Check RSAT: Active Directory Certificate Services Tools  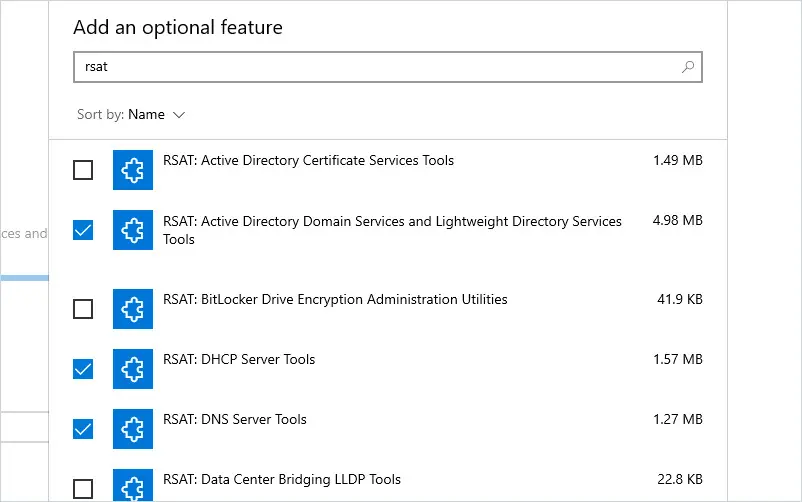tap(83, 170)
